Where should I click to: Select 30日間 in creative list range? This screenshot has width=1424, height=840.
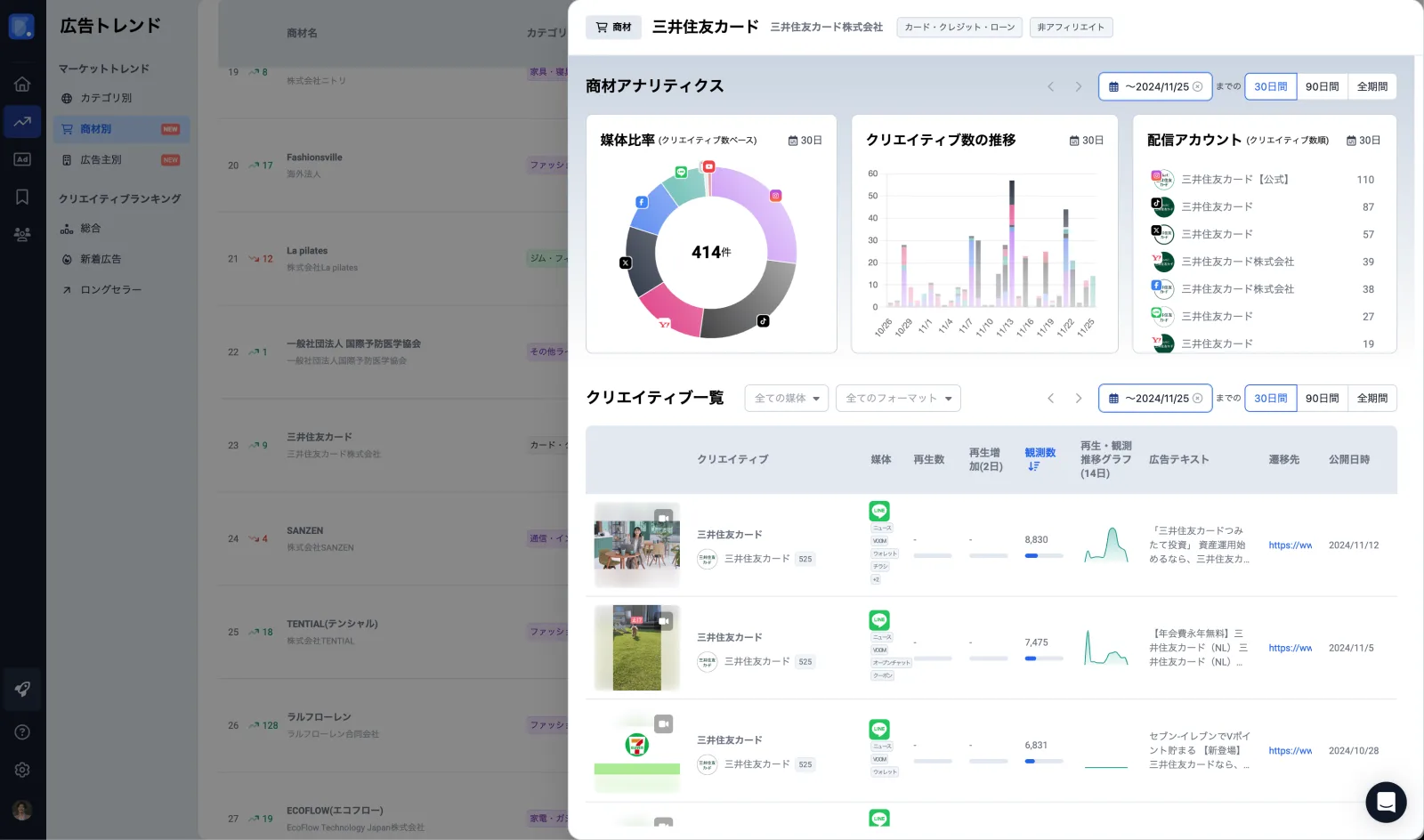(x=1270, y=398)
